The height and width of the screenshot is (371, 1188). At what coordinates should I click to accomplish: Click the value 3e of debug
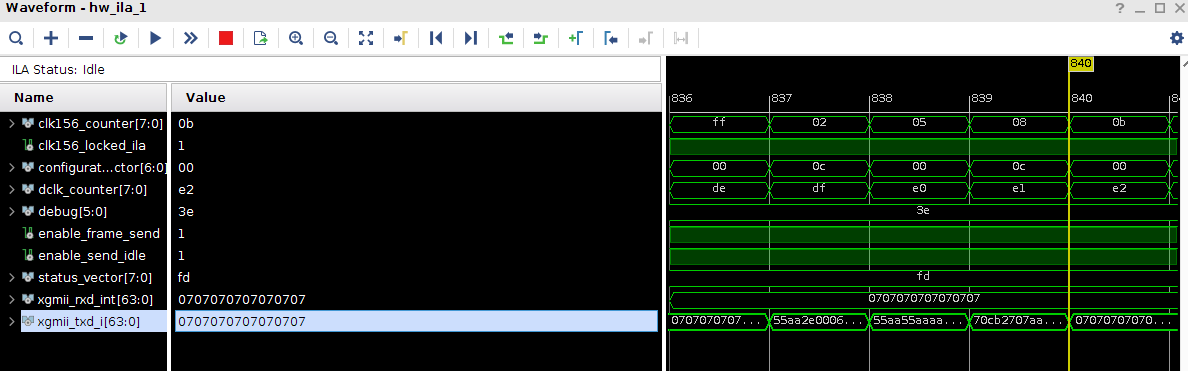coord(186,211)
